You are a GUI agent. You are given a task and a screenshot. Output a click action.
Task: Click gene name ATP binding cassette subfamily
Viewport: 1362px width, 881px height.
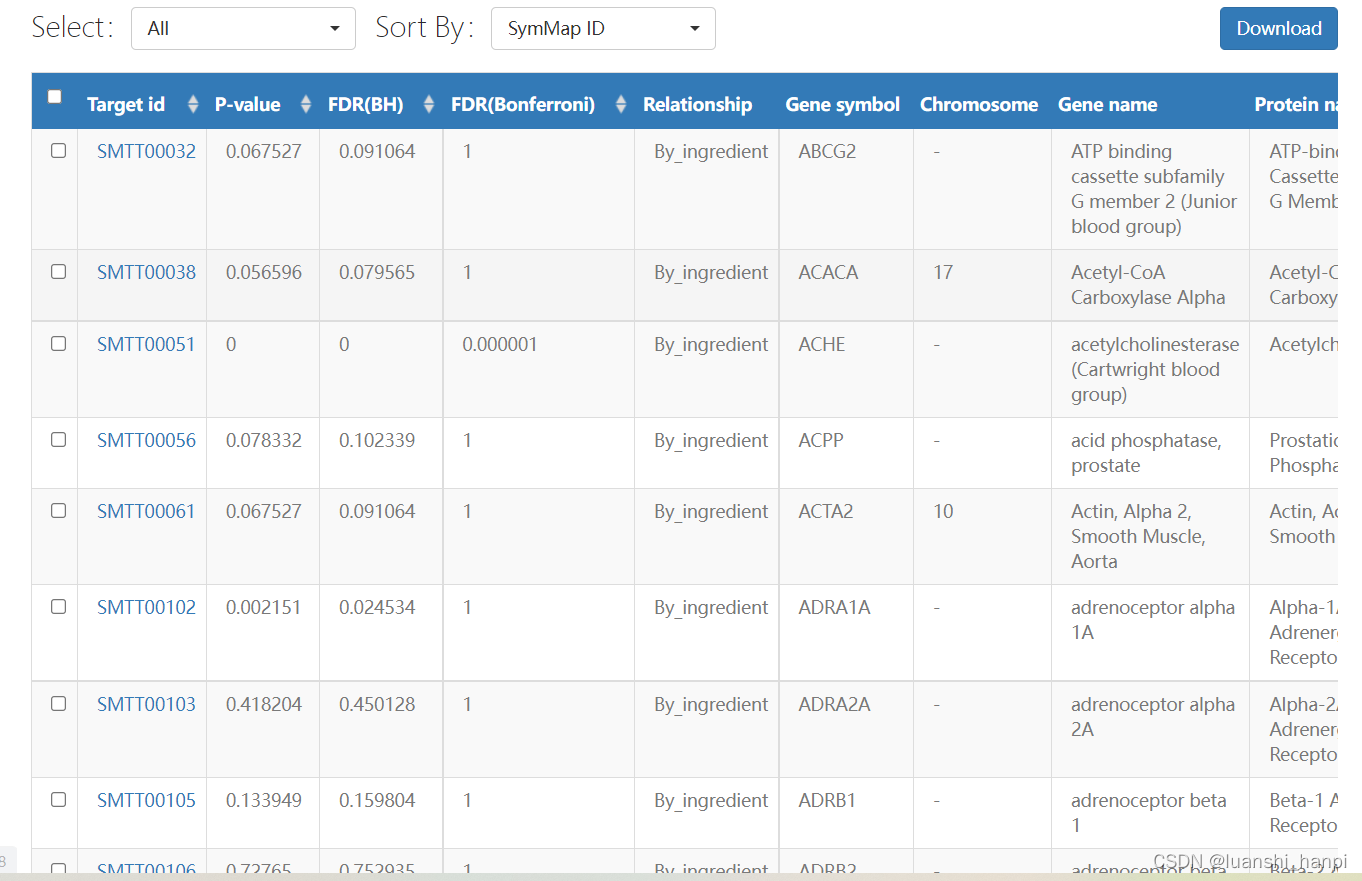click(x=1153, y=189)
